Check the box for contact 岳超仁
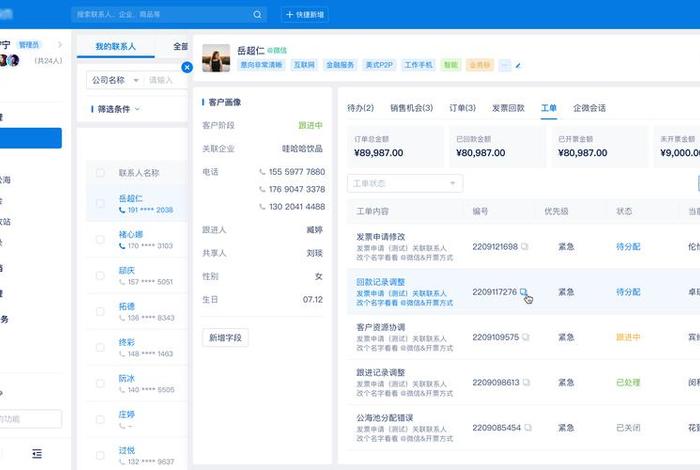The width and height of the screenshot is (700, 470). pos(100,204)
